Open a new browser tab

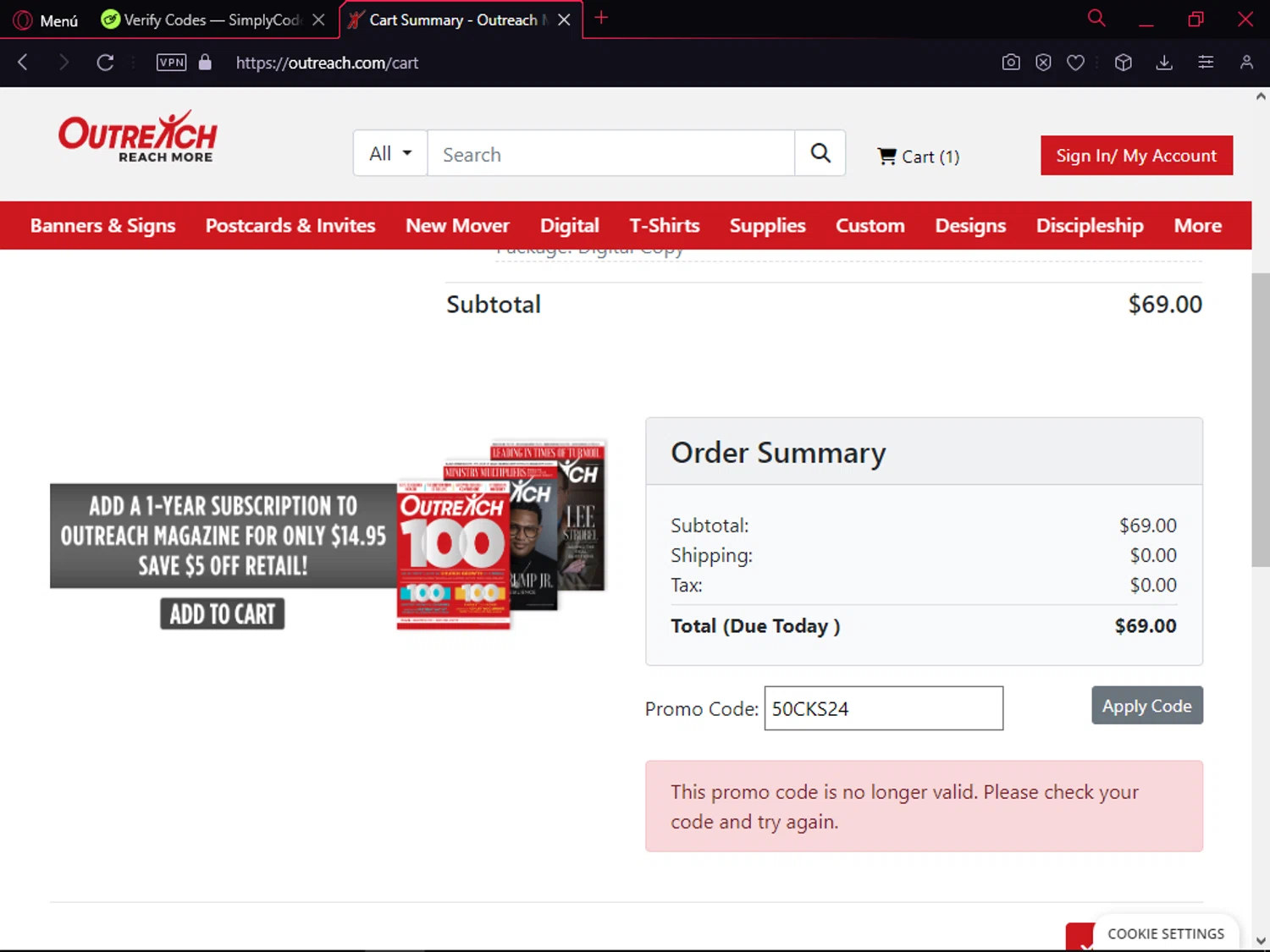[x=601, y=19]
